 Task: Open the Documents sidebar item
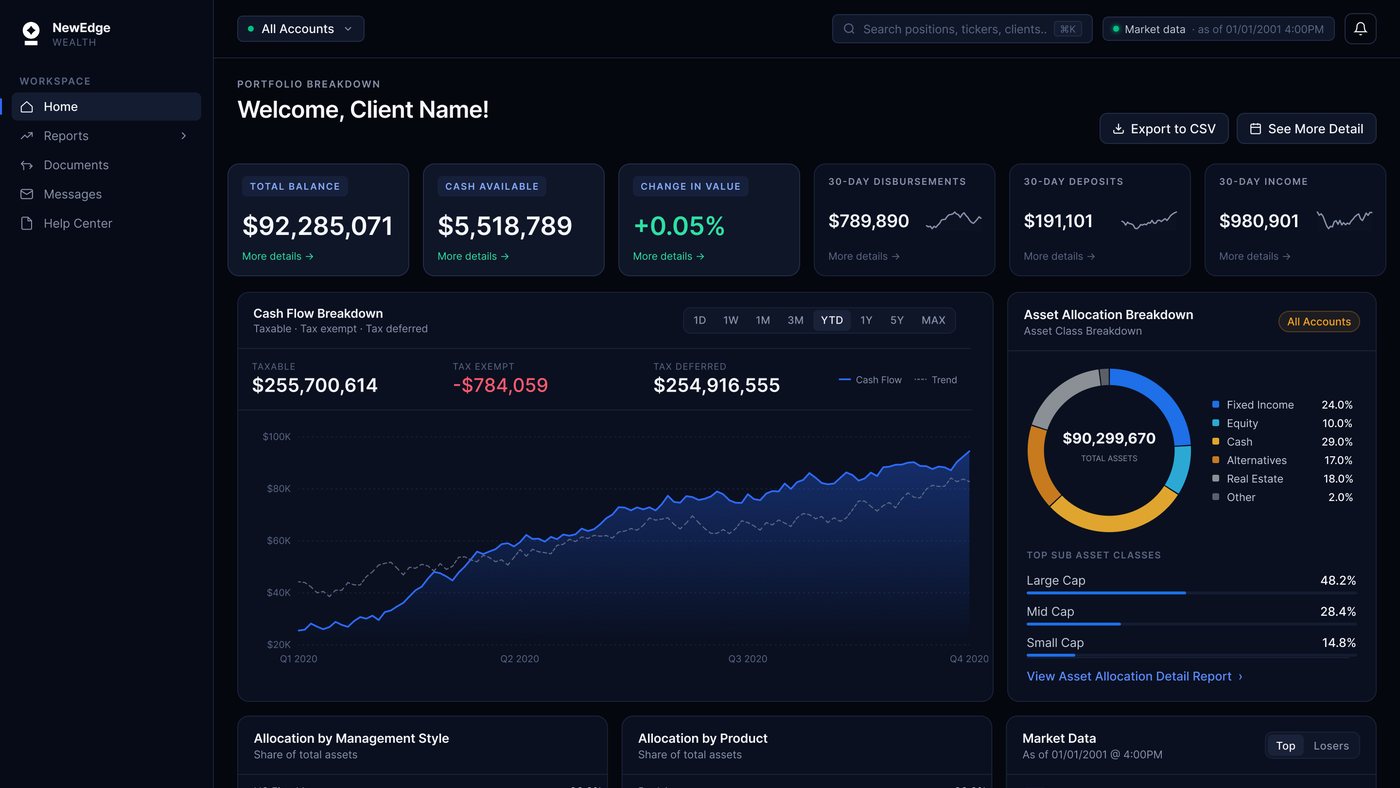[x=106, y=165]
